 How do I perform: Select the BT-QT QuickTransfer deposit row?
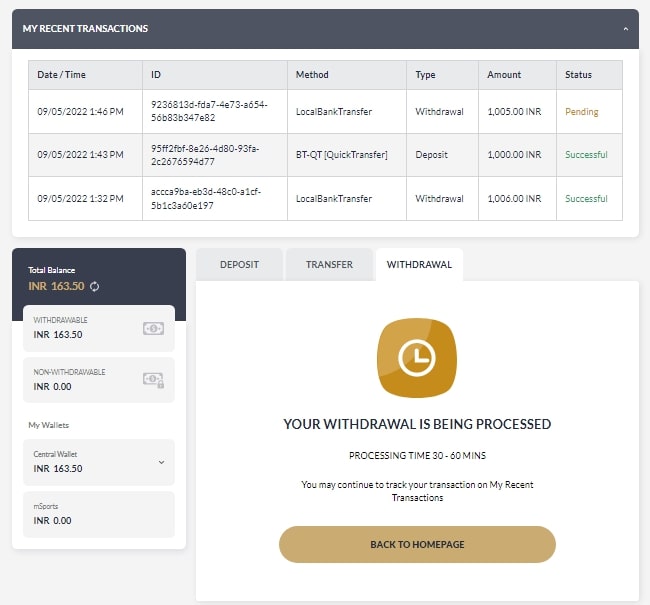[341, 155]
